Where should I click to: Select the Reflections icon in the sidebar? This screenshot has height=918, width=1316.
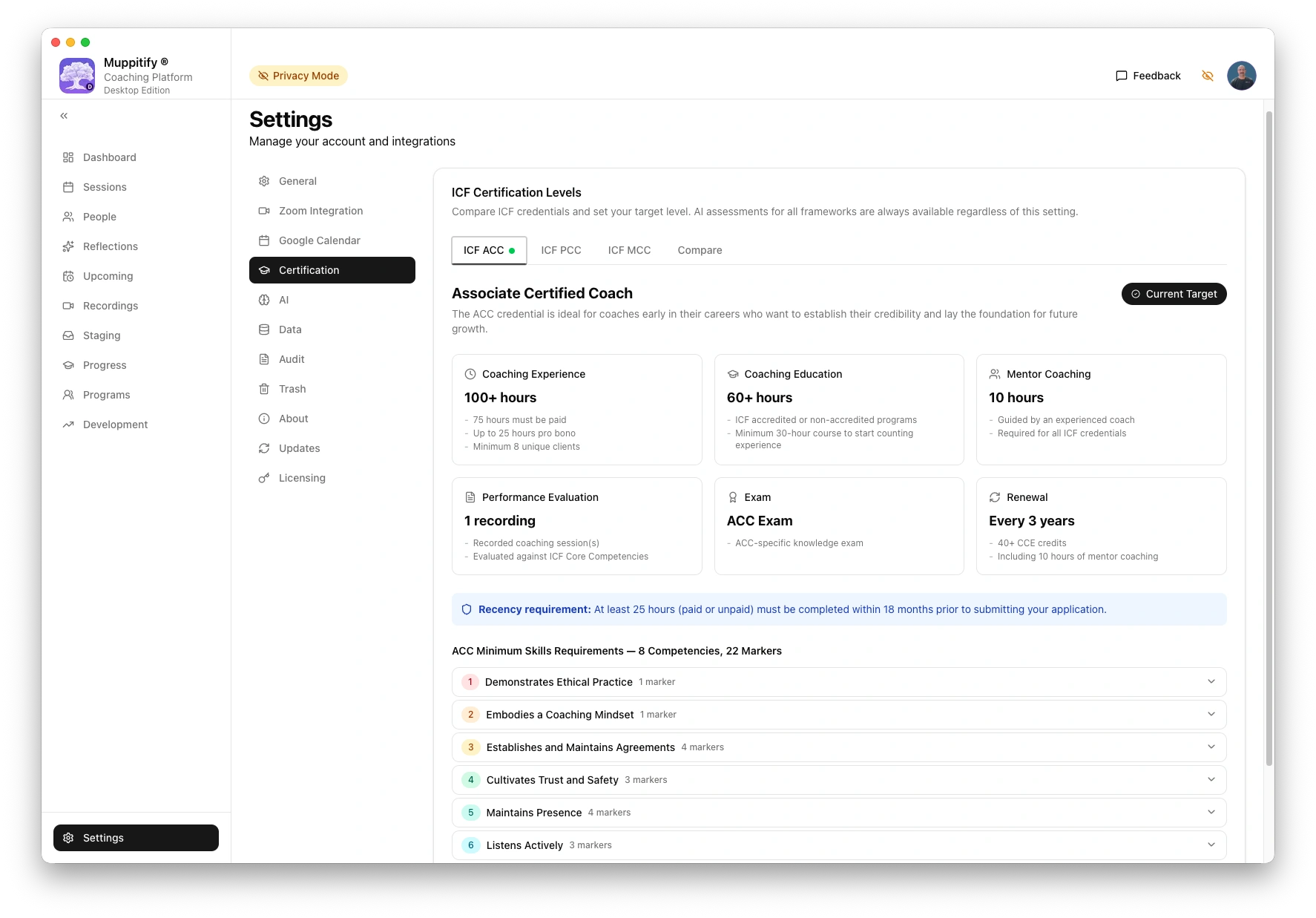coord(68,246)
